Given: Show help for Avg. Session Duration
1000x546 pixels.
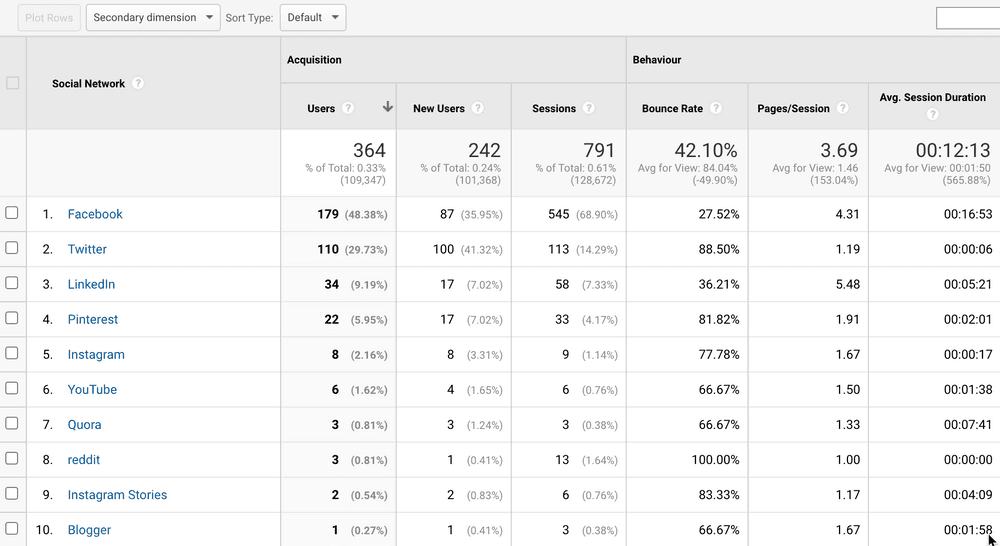Looking at the screenshot, I should pos(932,115).
